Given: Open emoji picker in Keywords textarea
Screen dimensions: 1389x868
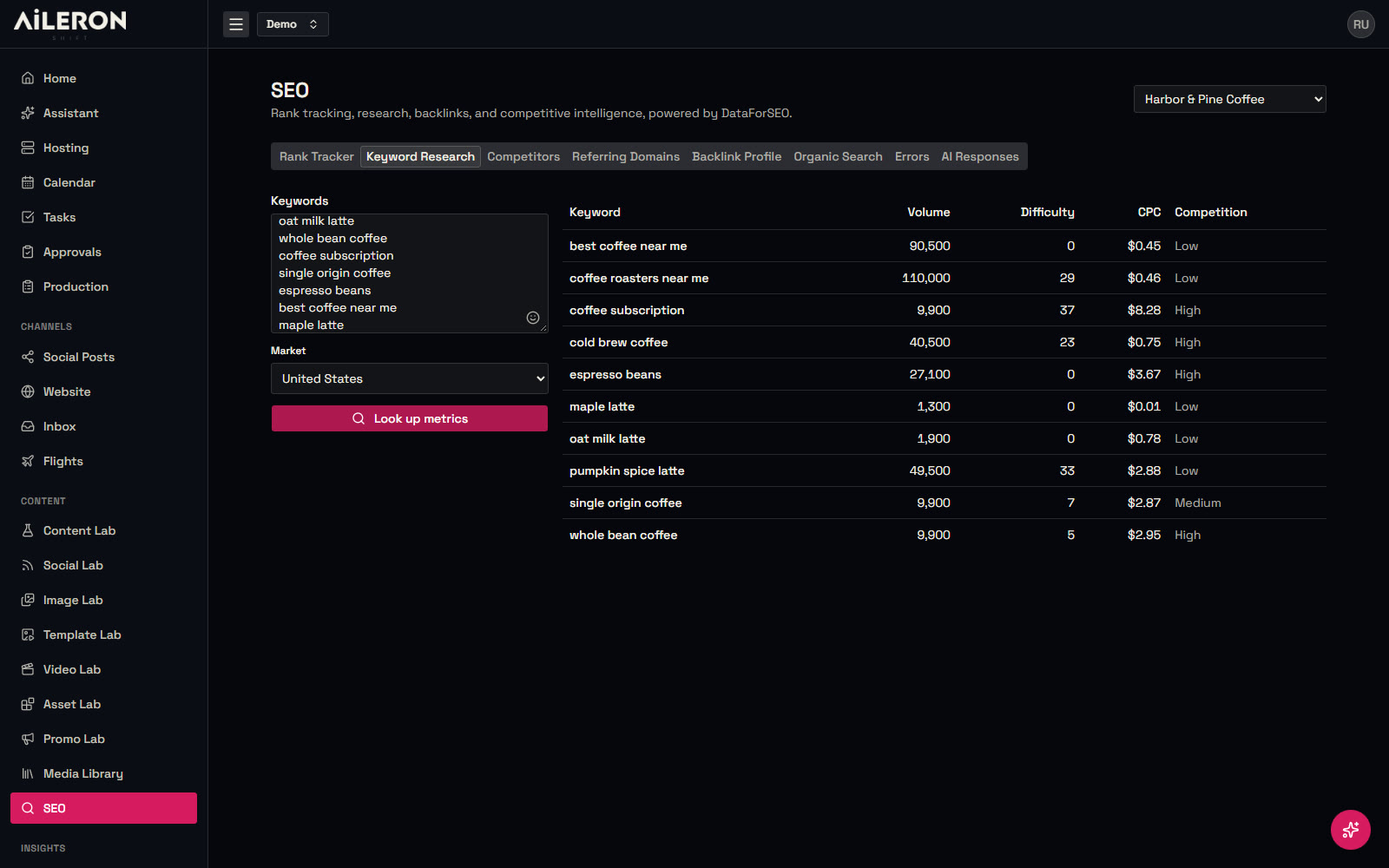Looking at the screenshot, I should point(533,318).
